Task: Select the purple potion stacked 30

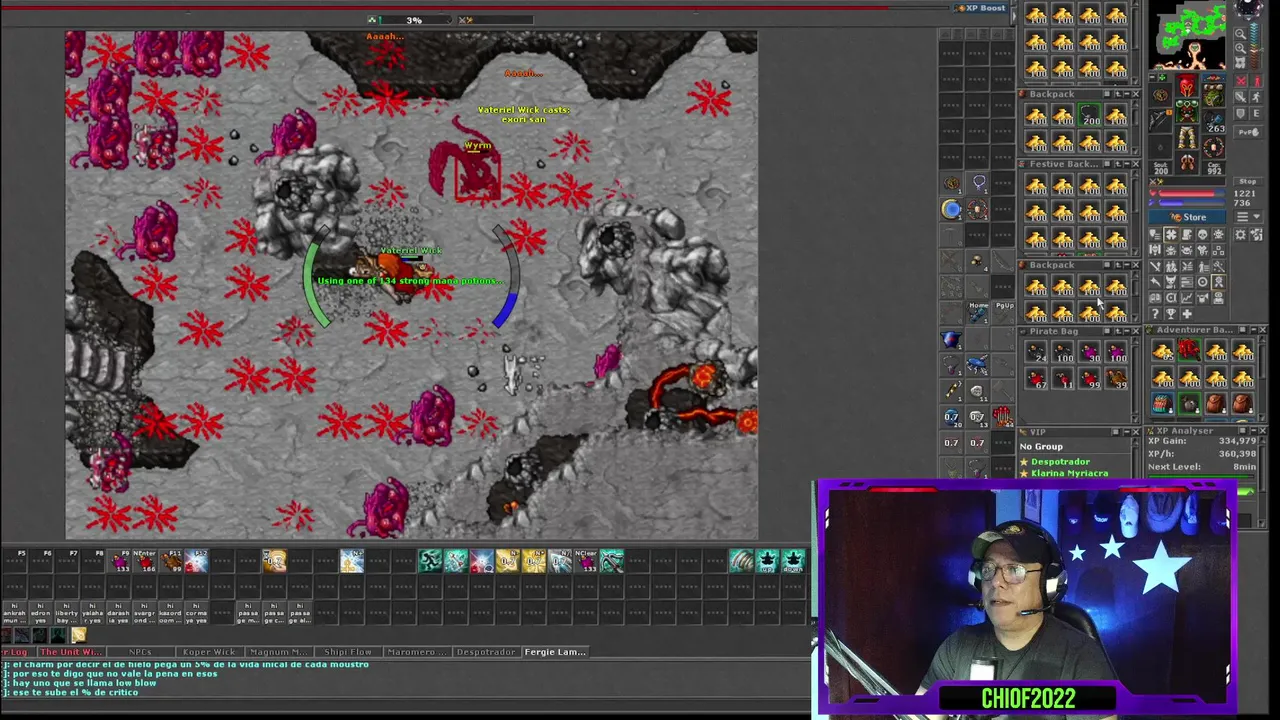Action: pos(1089,351)
